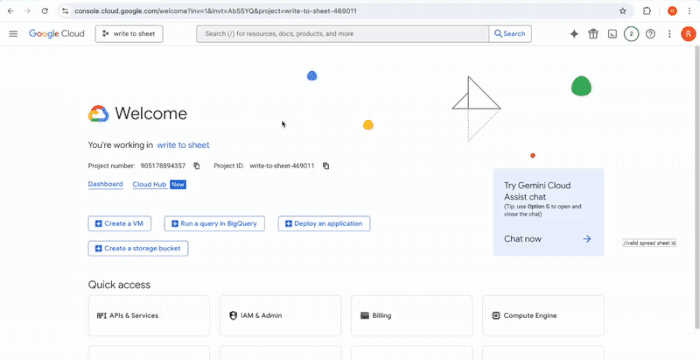Open the Cloud Hub link

click(149, 184)
